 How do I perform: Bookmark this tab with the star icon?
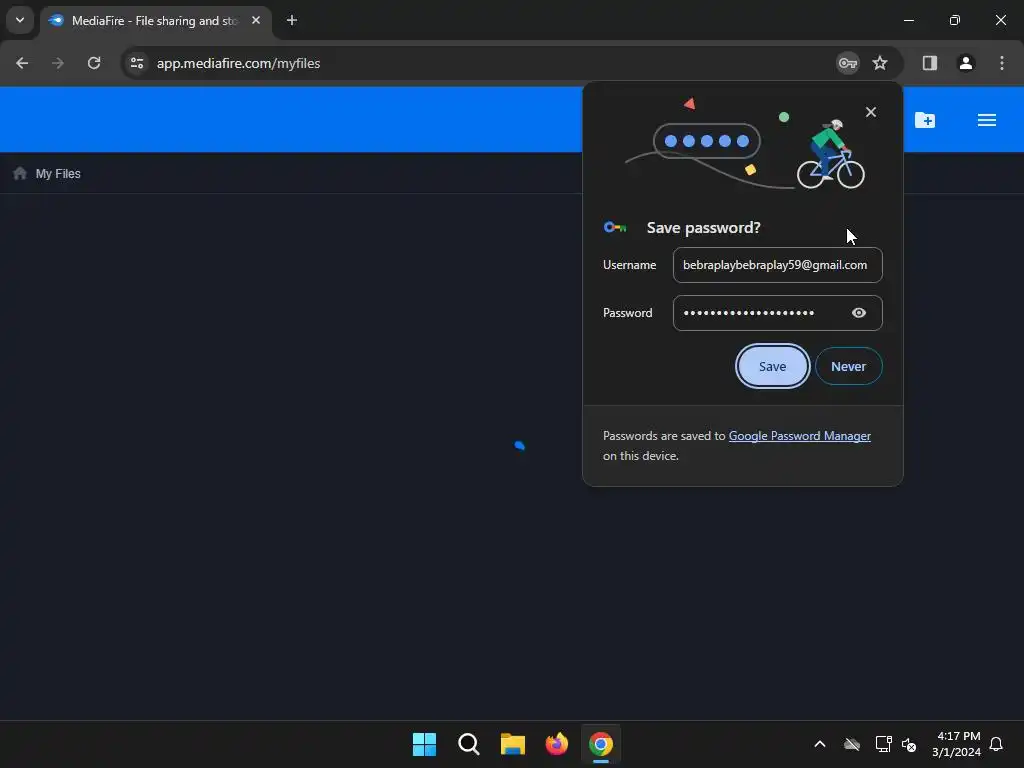[880, 63]
